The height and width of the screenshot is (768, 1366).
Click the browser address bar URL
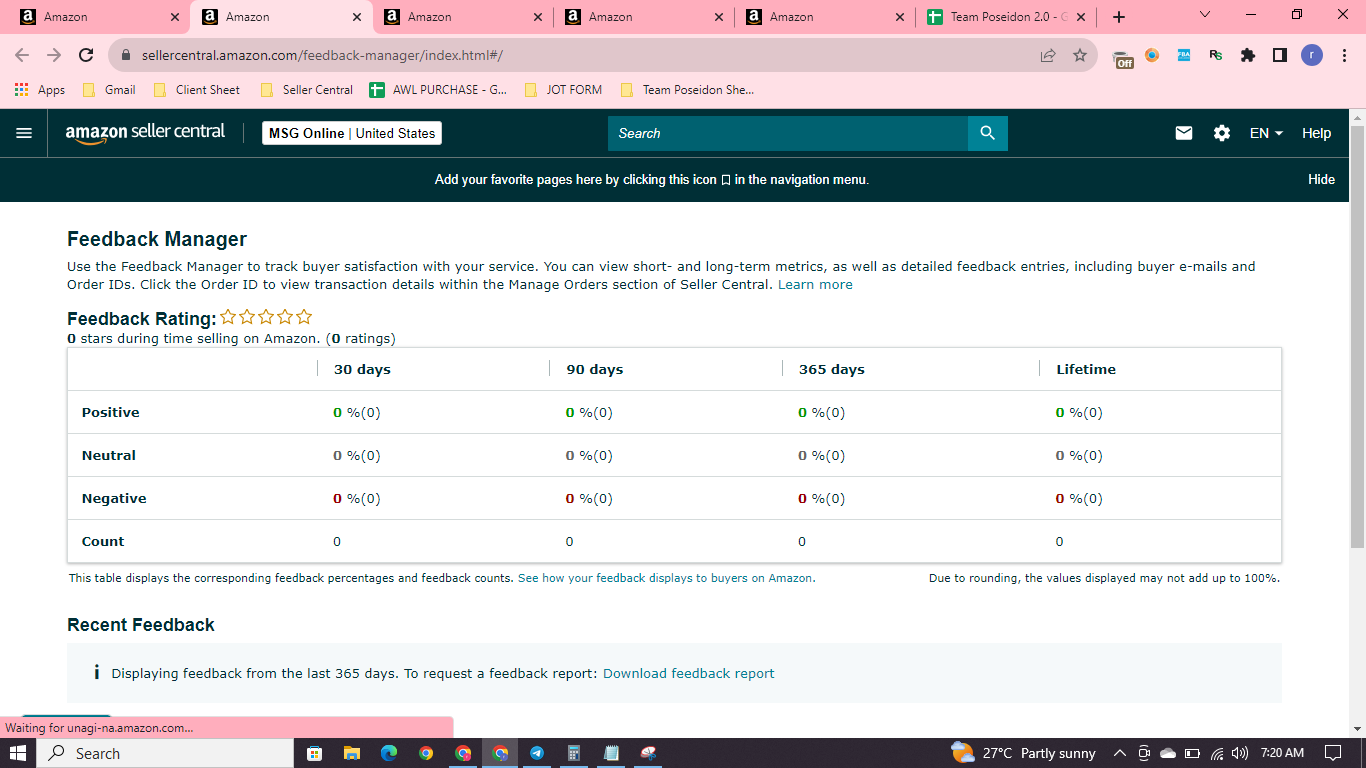click(322, 56)
